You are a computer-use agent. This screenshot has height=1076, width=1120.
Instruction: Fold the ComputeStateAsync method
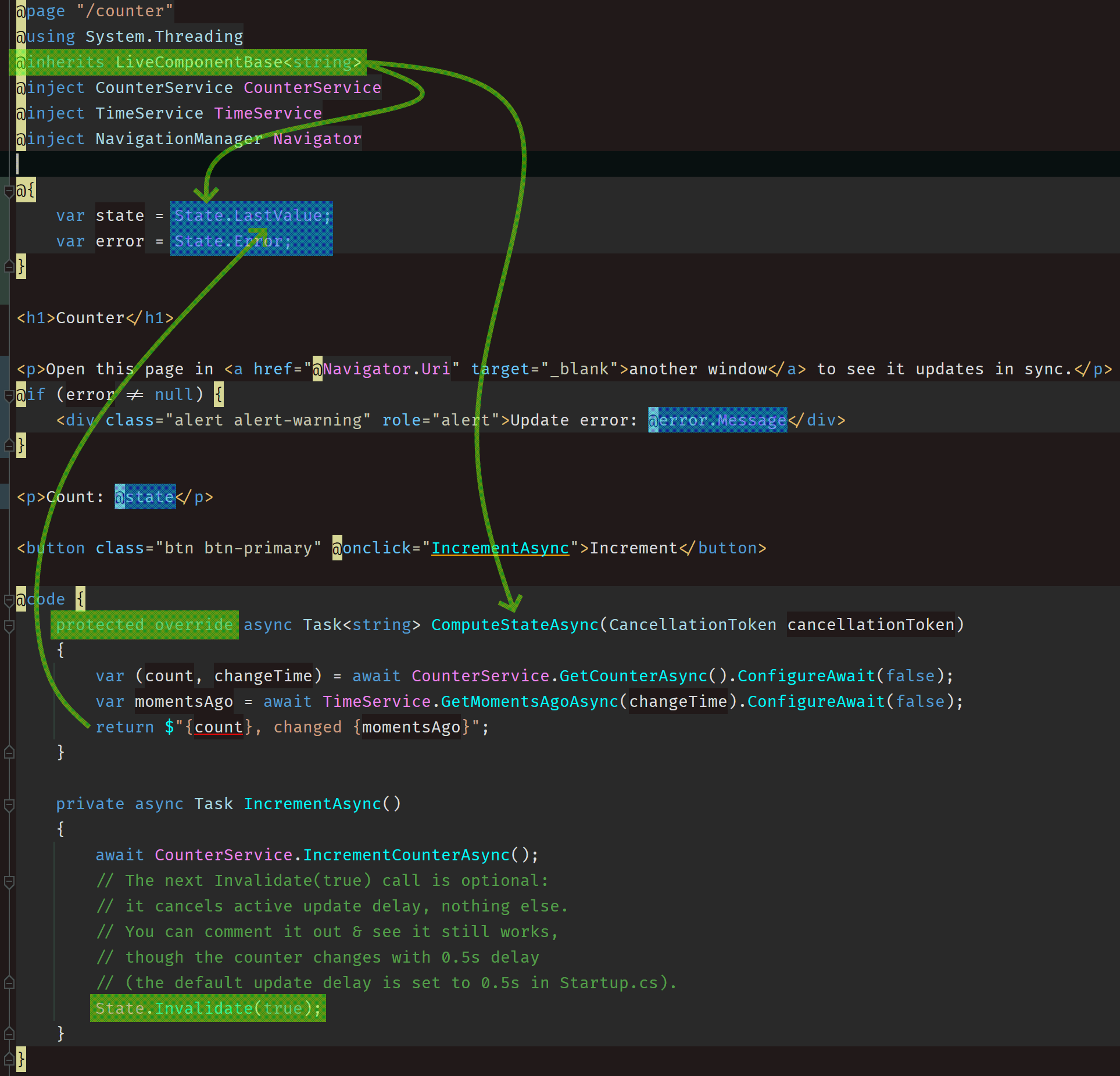pos(9,625)
